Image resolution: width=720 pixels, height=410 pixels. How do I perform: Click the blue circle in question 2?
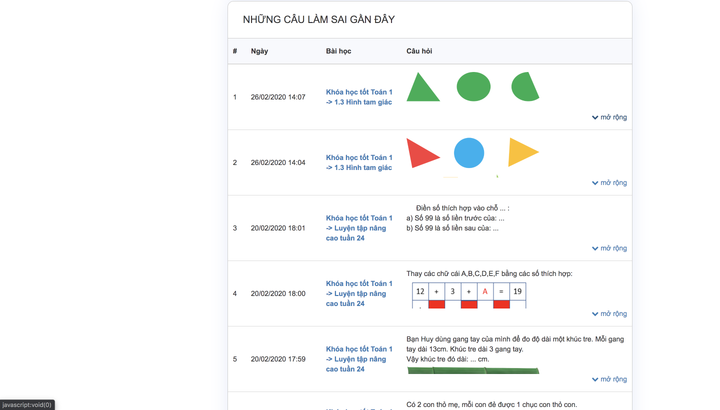(469, 153)
